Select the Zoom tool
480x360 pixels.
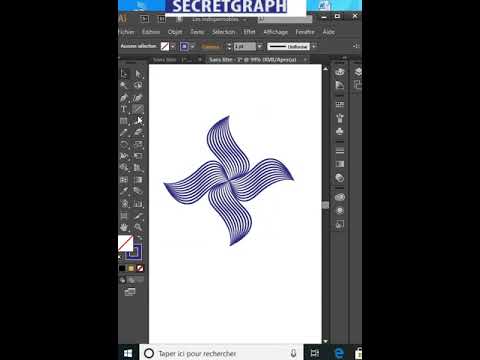click(138, 227)
